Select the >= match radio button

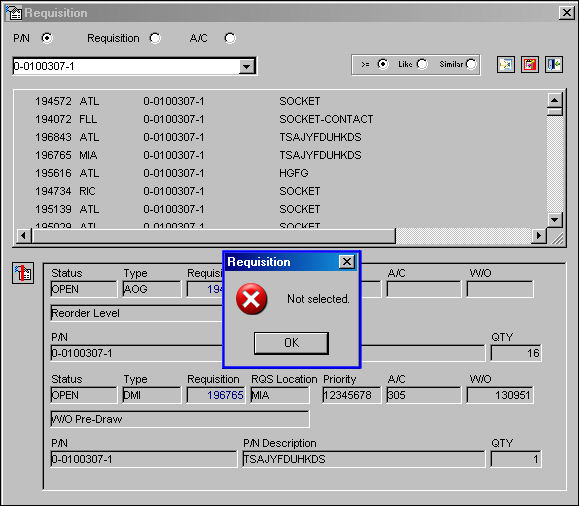(x=383, y=64)
